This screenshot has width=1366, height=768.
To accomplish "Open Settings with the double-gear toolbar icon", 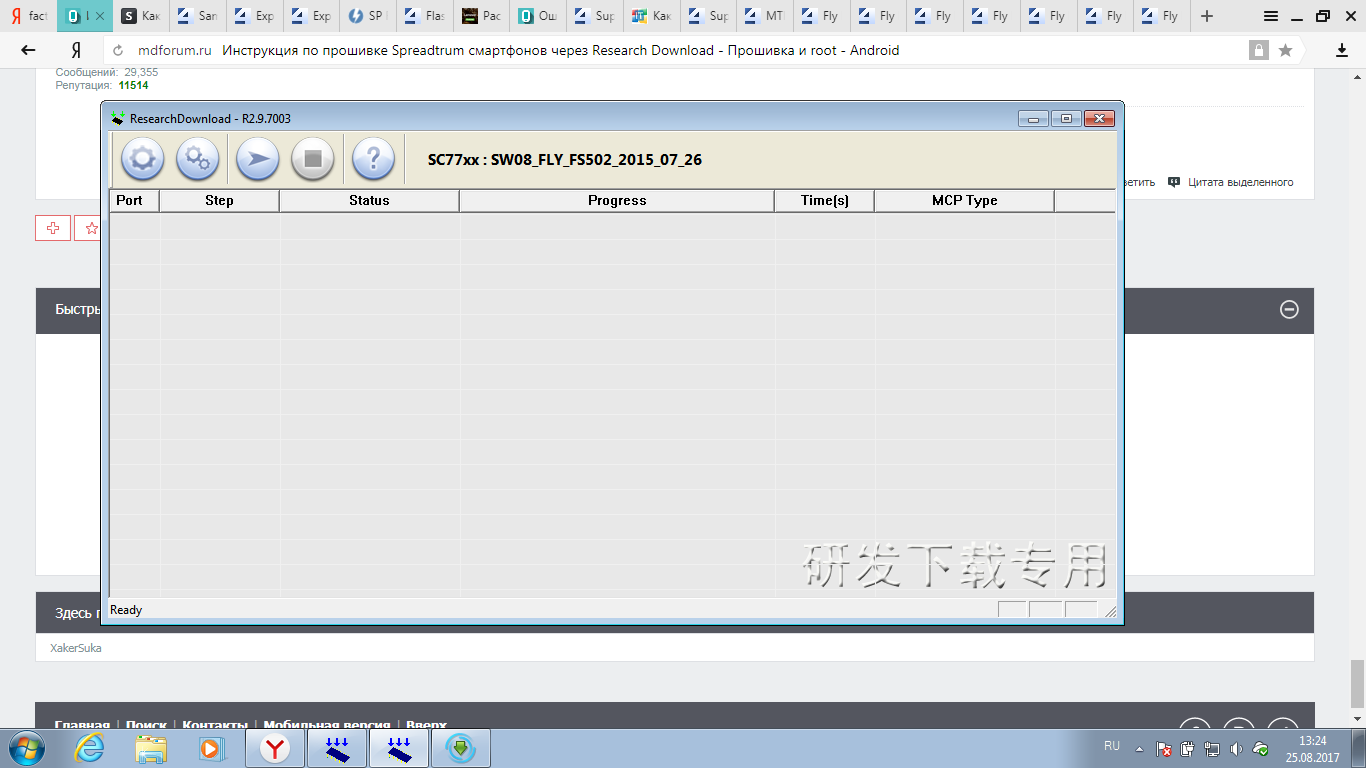I will click(198, 159).
